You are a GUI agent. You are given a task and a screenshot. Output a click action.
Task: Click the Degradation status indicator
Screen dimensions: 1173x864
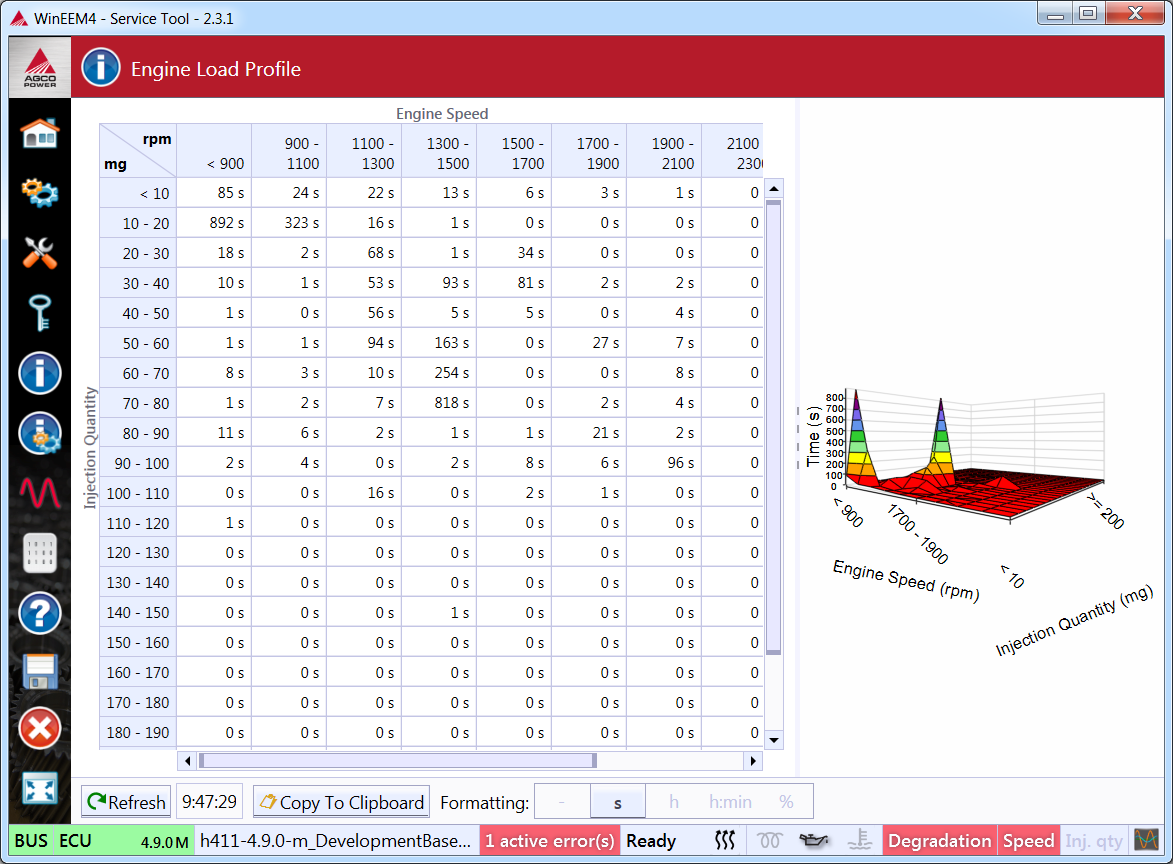939,841
